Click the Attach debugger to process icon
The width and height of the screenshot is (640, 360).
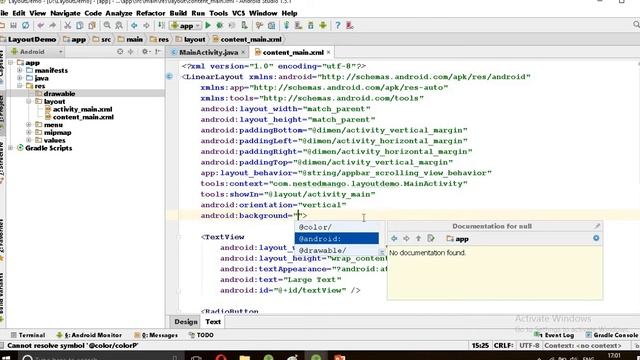[244, 26]
